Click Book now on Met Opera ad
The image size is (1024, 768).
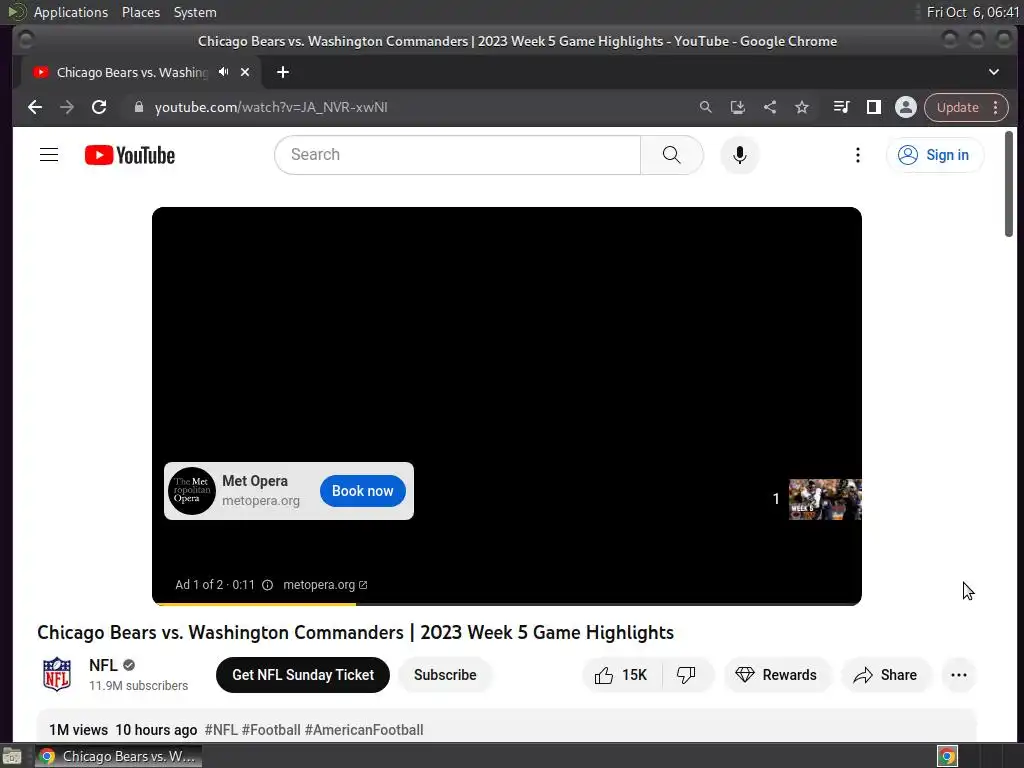pos(362,490)
